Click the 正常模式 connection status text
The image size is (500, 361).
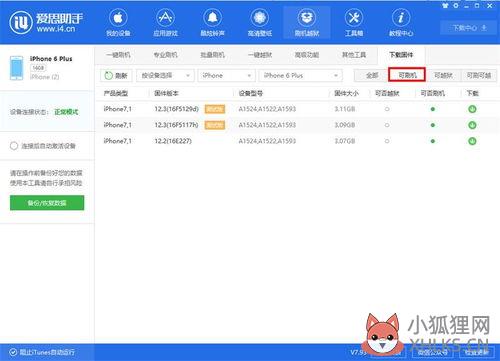click(66, 112)
